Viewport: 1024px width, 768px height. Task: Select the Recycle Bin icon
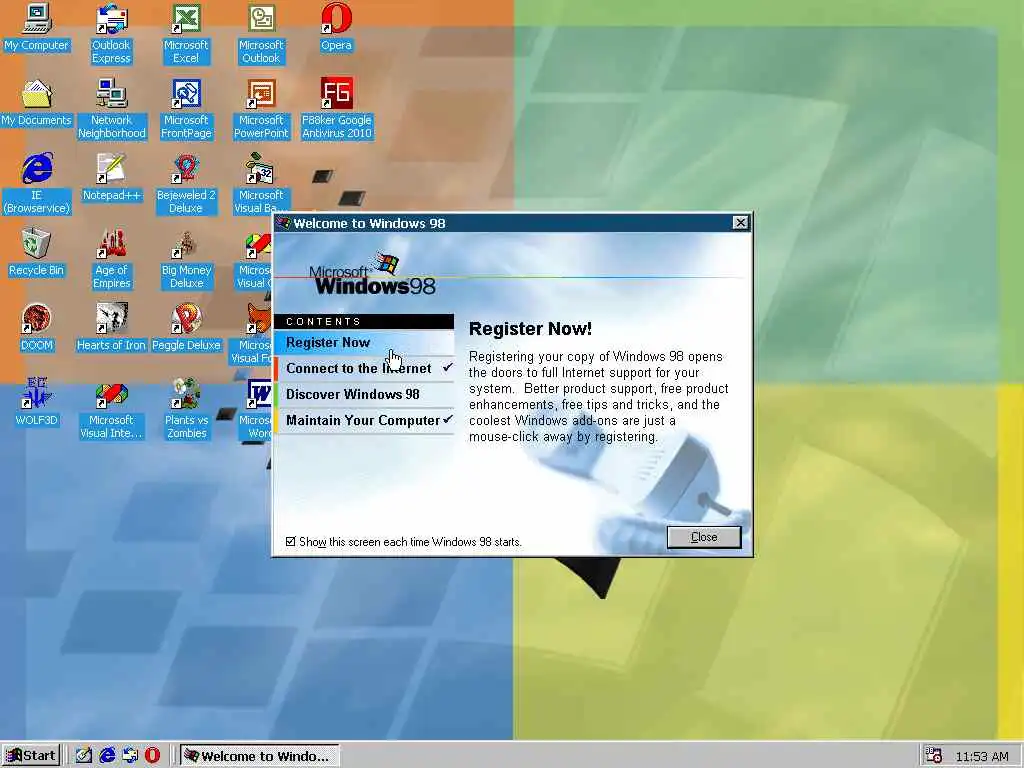tap(37, 253)
